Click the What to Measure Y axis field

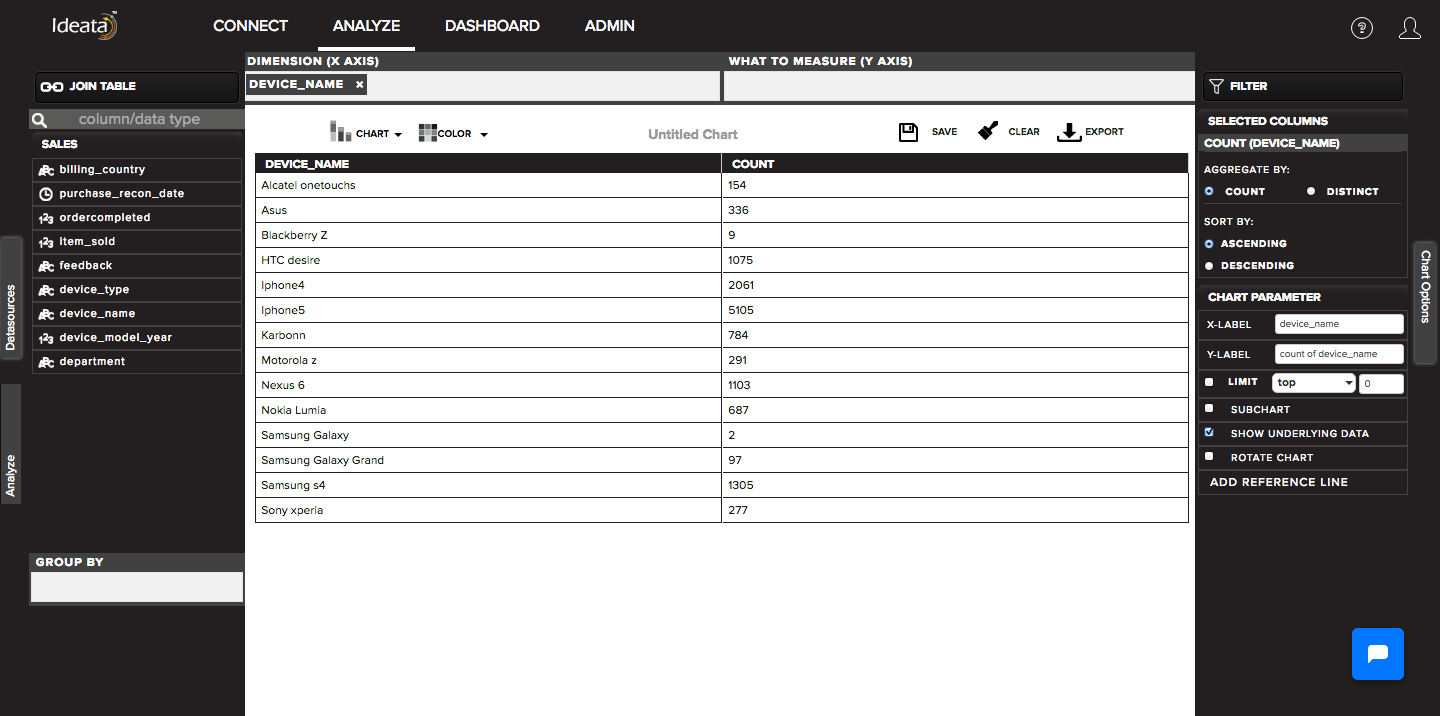pos(959,86)
